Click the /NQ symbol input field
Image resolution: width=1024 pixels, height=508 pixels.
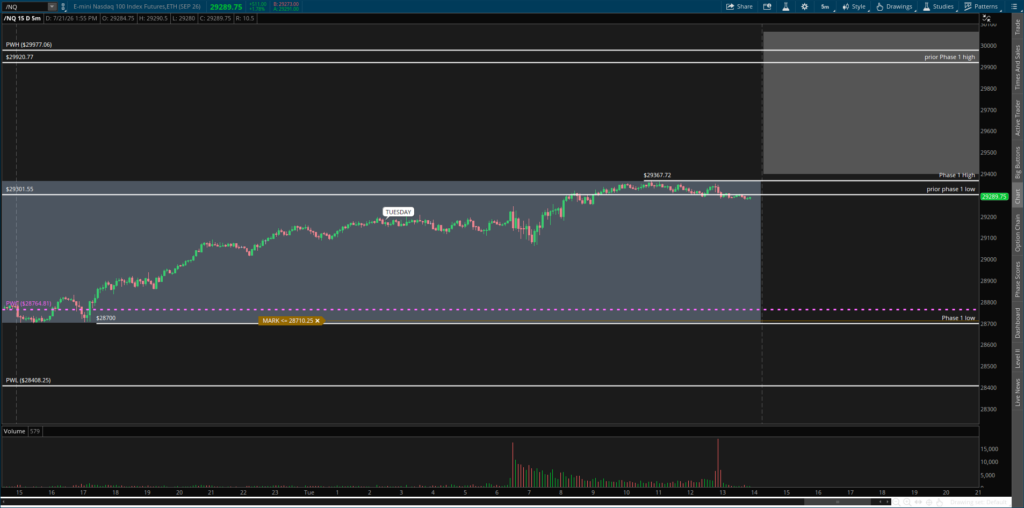[25, 7]
